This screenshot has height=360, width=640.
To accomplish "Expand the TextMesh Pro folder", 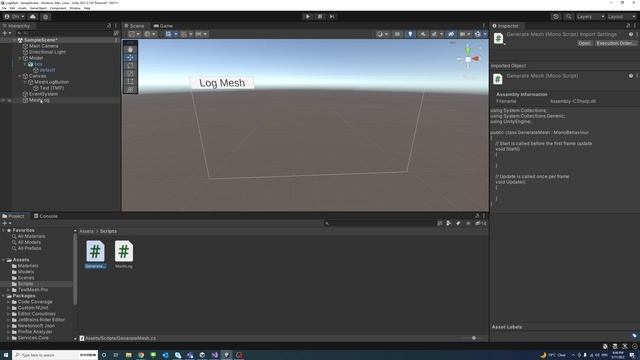I will click(x=8, y=290).
